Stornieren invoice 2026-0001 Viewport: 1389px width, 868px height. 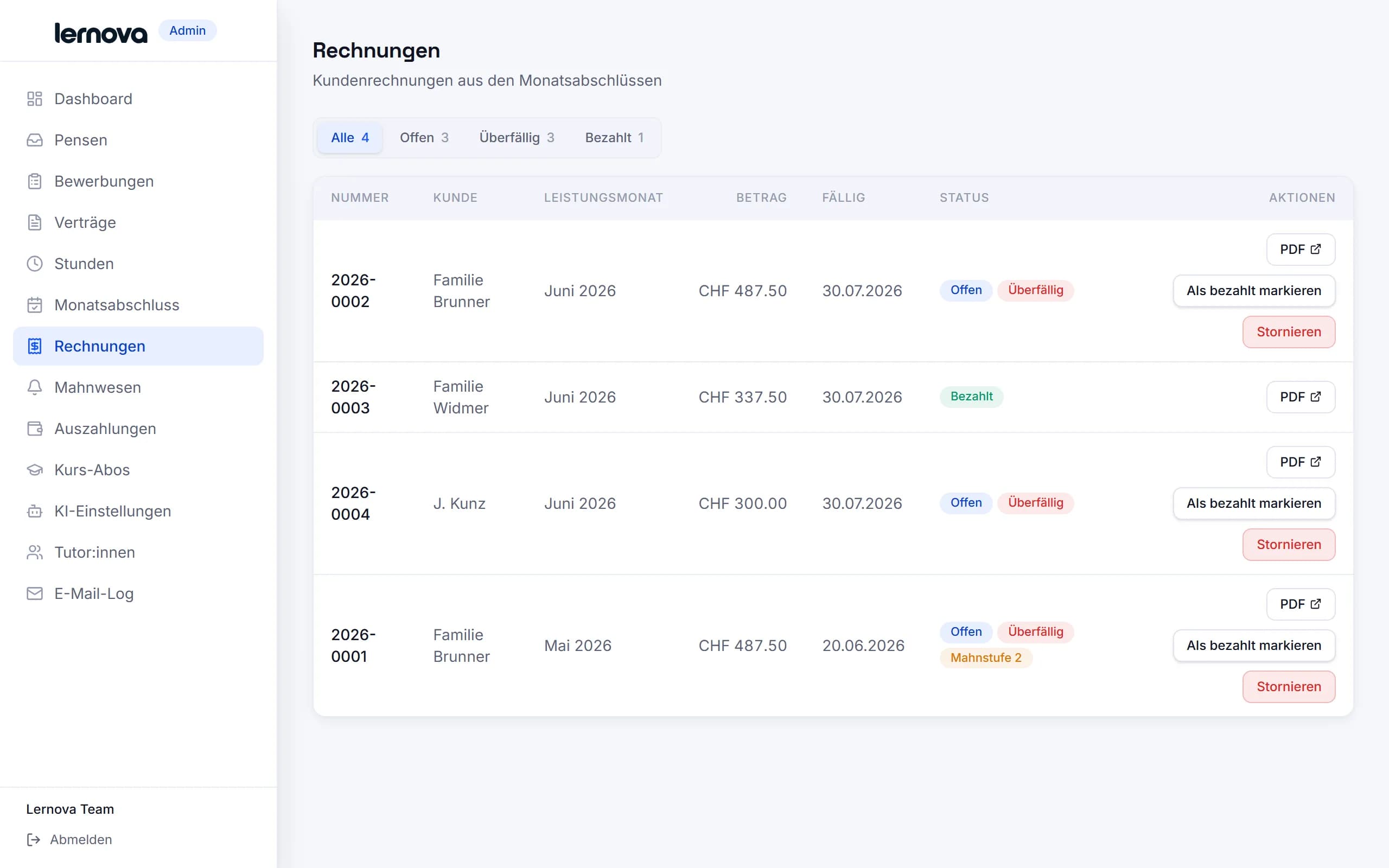tap(1289, 687)
